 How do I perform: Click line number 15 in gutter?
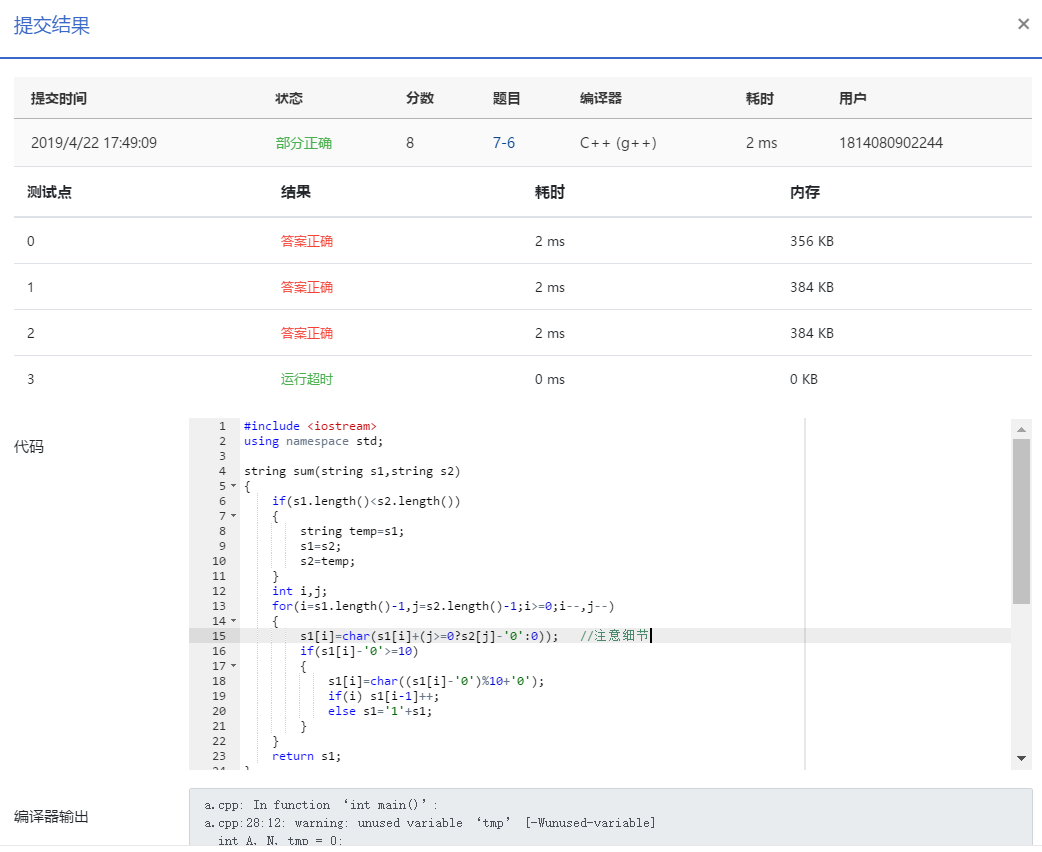pyautogui.click(x=219, y=636)
